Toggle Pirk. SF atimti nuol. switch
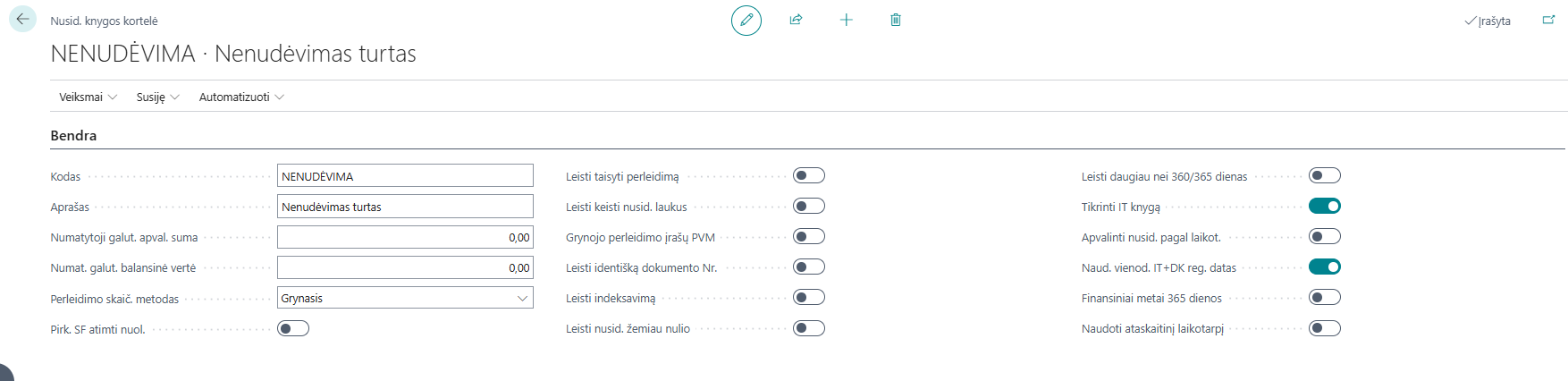The image size is (1568, 381). (293, 328)
